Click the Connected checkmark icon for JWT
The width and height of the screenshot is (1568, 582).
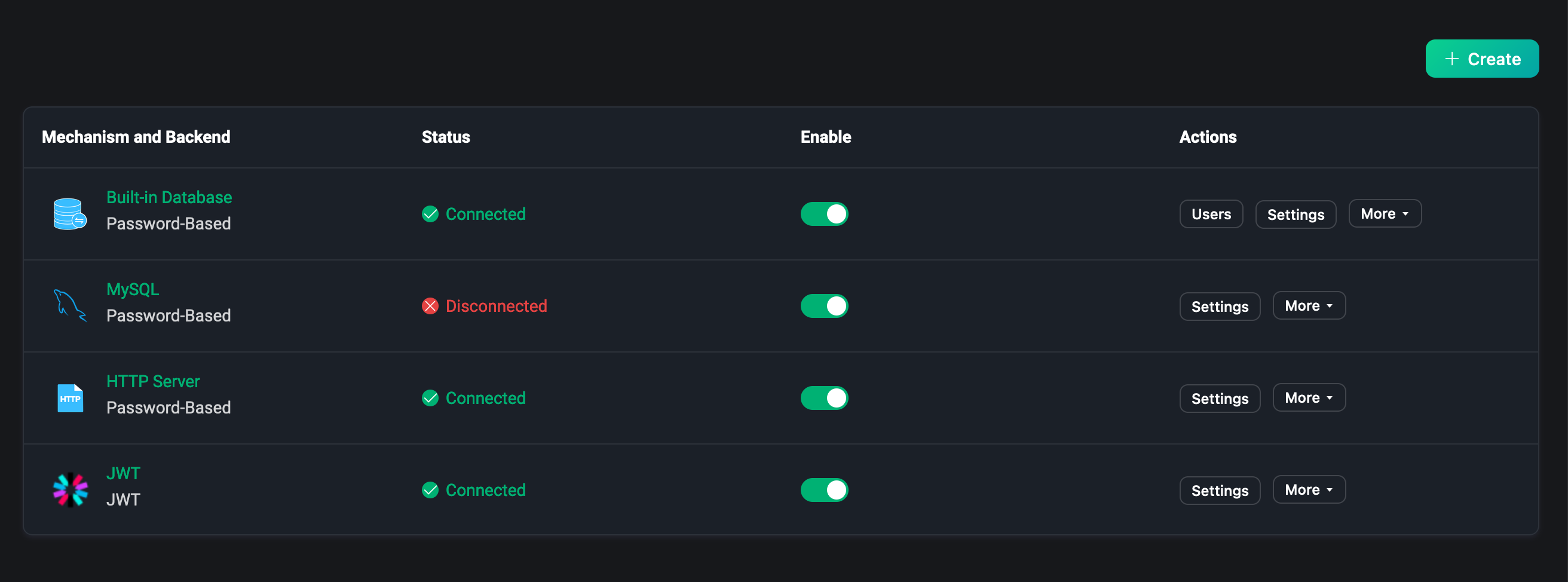coord(430,490)
